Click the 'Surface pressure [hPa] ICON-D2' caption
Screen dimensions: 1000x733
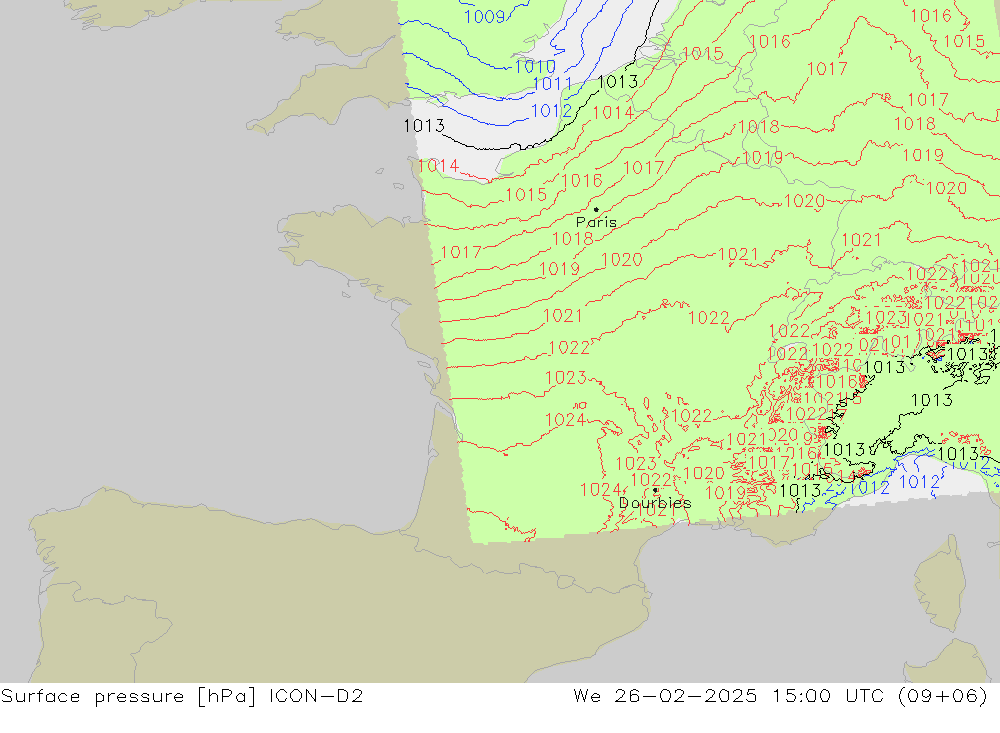(x=182, y=696)
